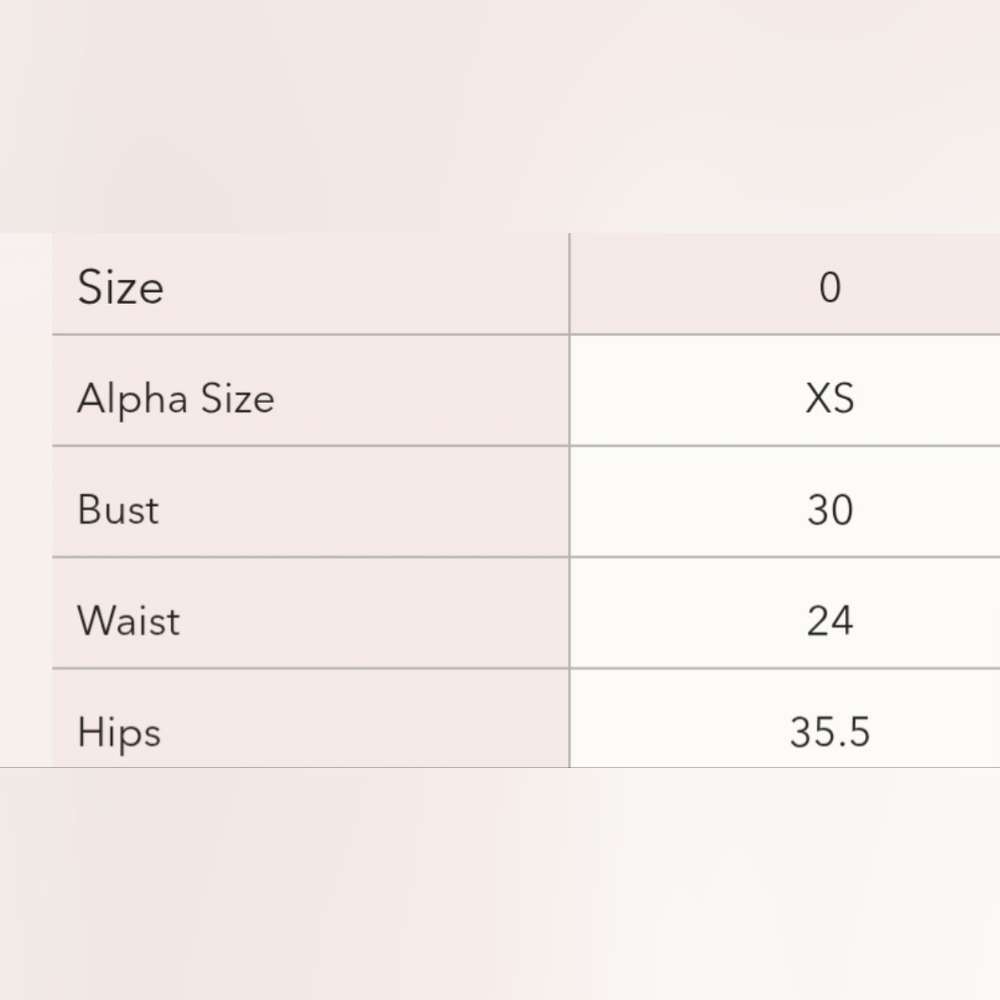1000x1000 pixels.
Task: Select the bust value 30
Action: pyautogui.click(x=830, y=510)
